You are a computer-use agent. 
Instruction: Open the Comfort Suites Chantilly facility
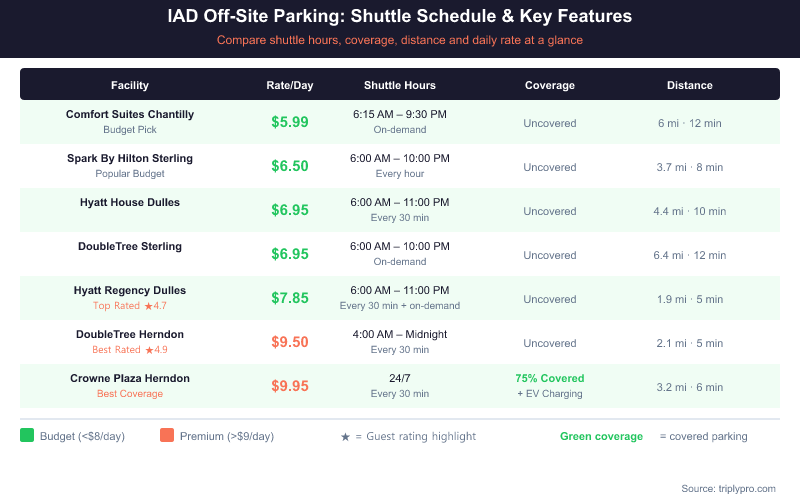130,114
